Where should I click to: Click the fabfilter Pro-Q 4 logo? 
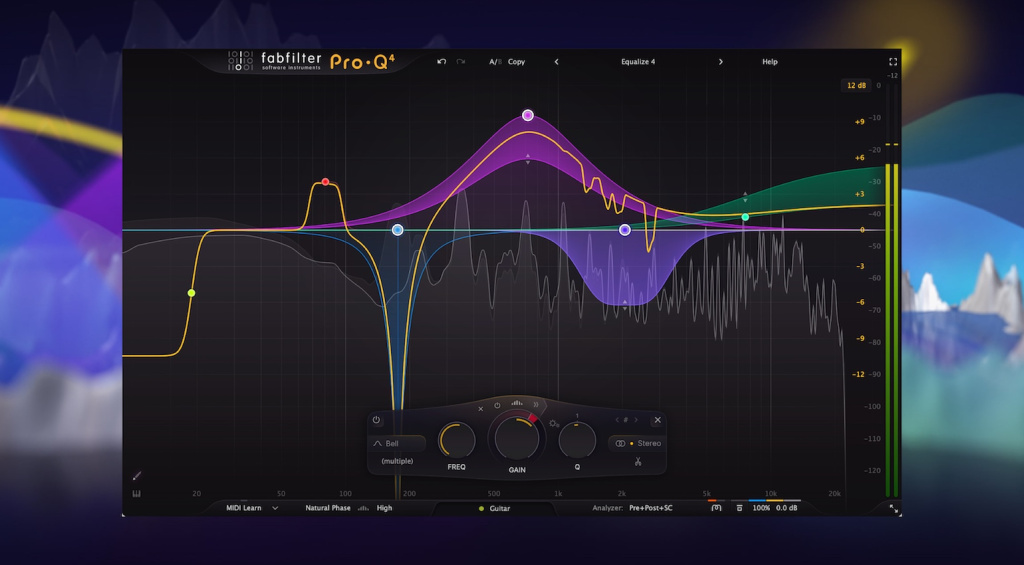311,61
